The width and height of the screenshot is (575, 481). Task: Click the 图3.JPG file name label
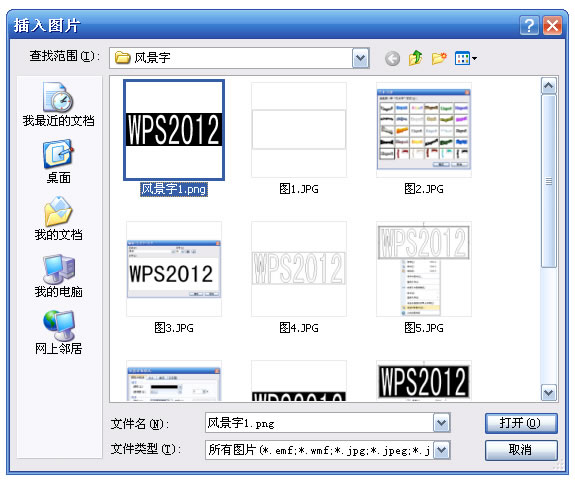click(174, 328)
